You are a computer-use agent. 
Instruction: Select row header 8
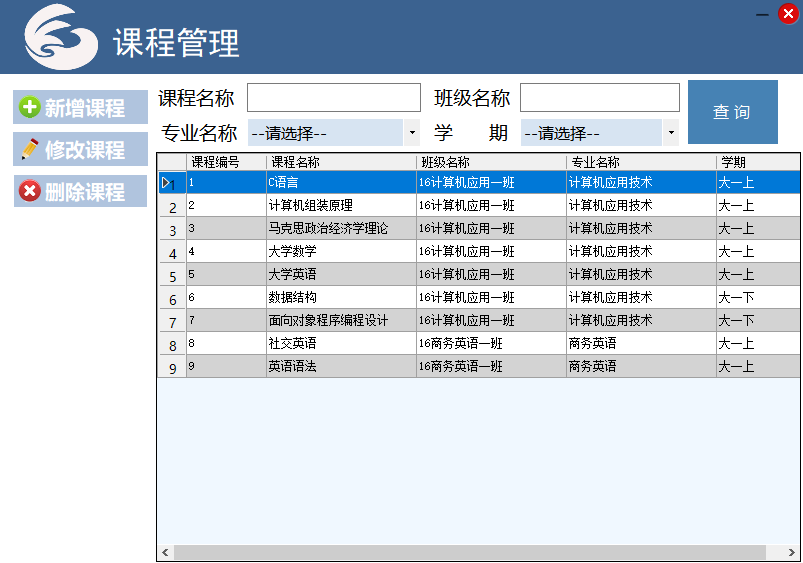pos(172,344)
